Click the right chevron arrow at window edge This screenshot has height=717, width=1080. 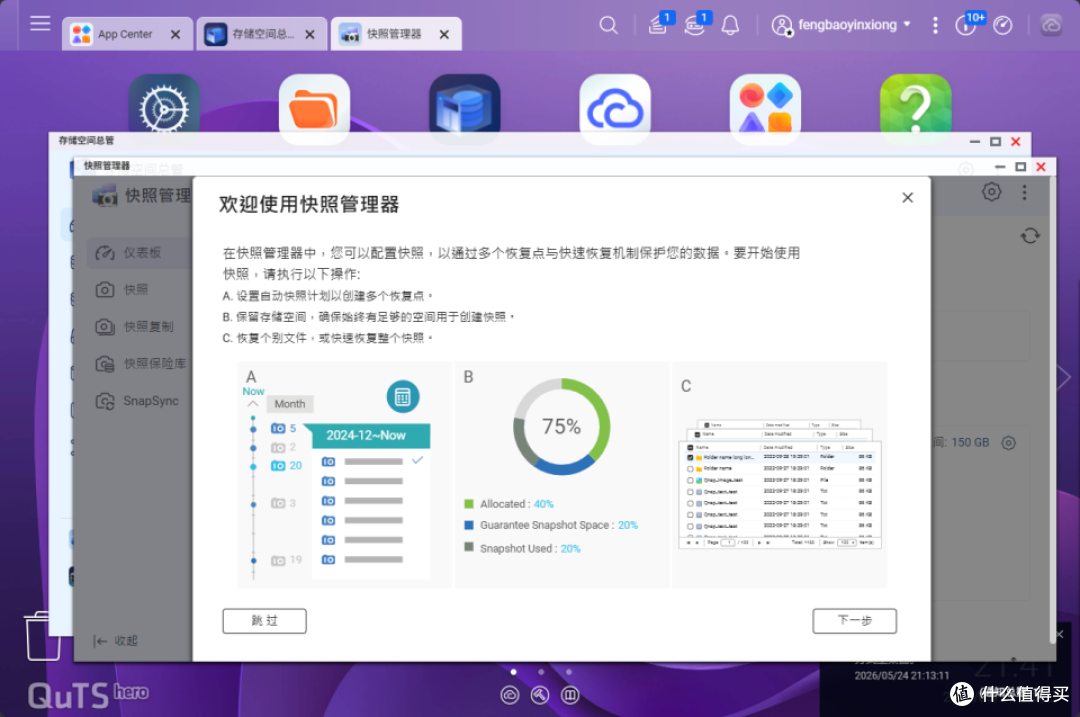point(1065,377)
